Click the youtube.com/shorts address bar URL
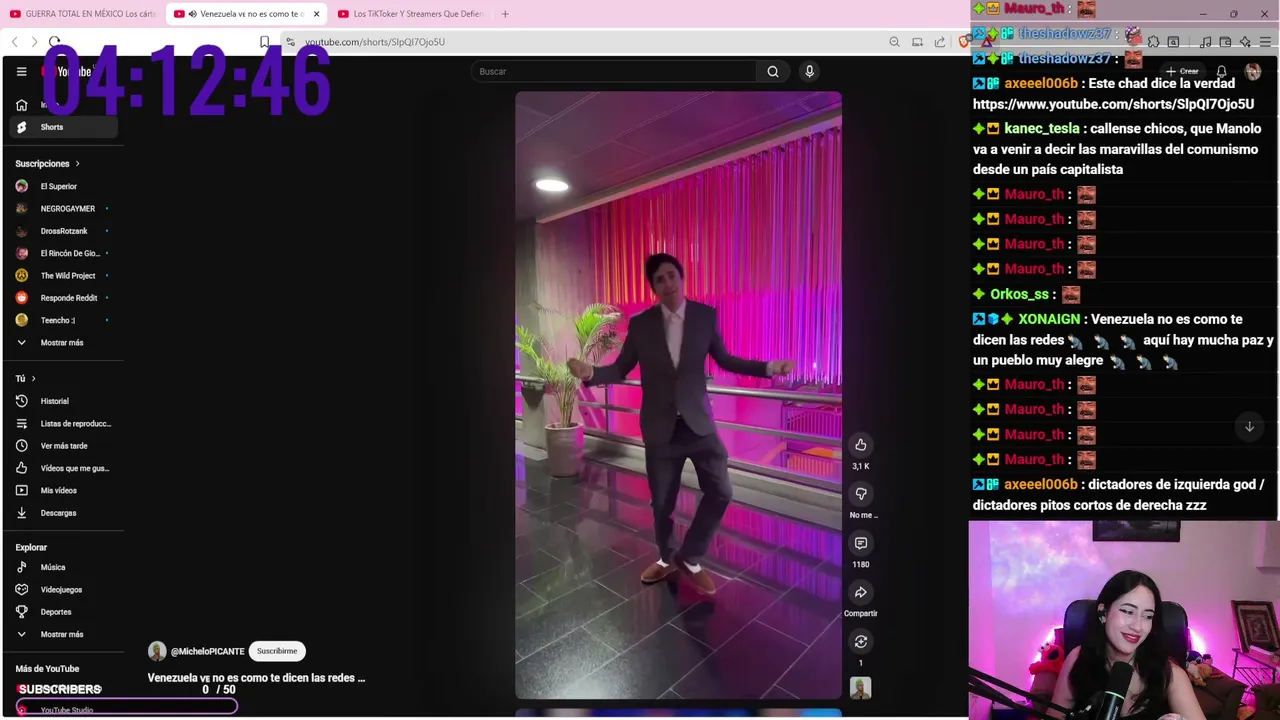Viewport: 1280px width, 720px height. coord(375,42)
